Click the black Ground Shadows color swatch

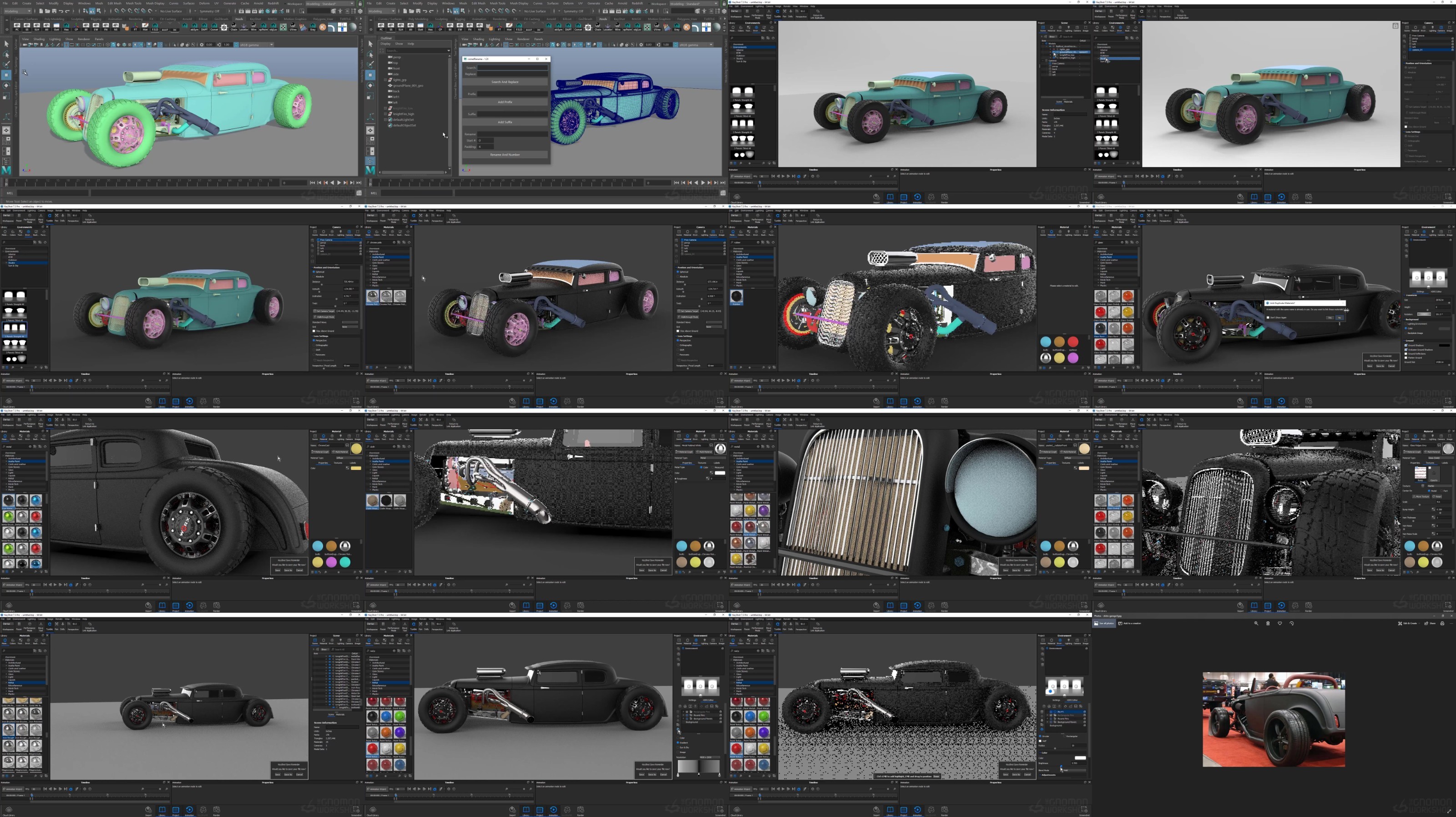pyautogui.click(x=1445, y=346)
